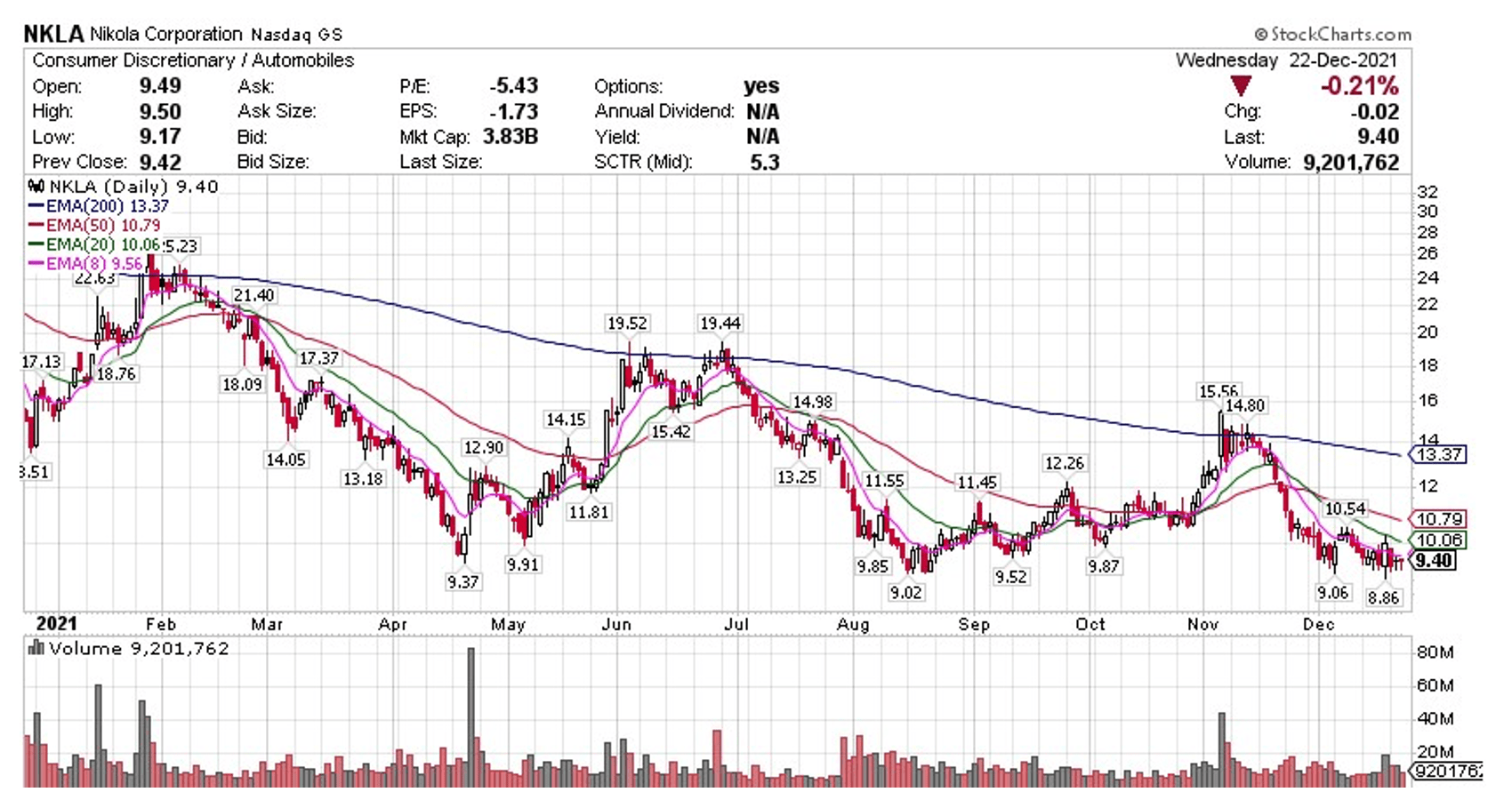Select the SCTR (Mid) value 5.3
The height and width of the screenshot is (800, 1512).
(765, 163)
